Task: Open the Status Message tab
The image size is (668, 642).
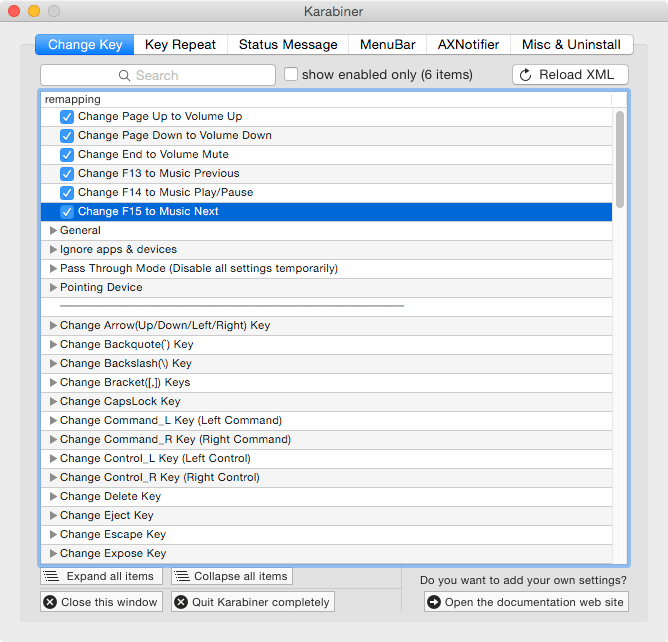Action: tap(288, 45)
